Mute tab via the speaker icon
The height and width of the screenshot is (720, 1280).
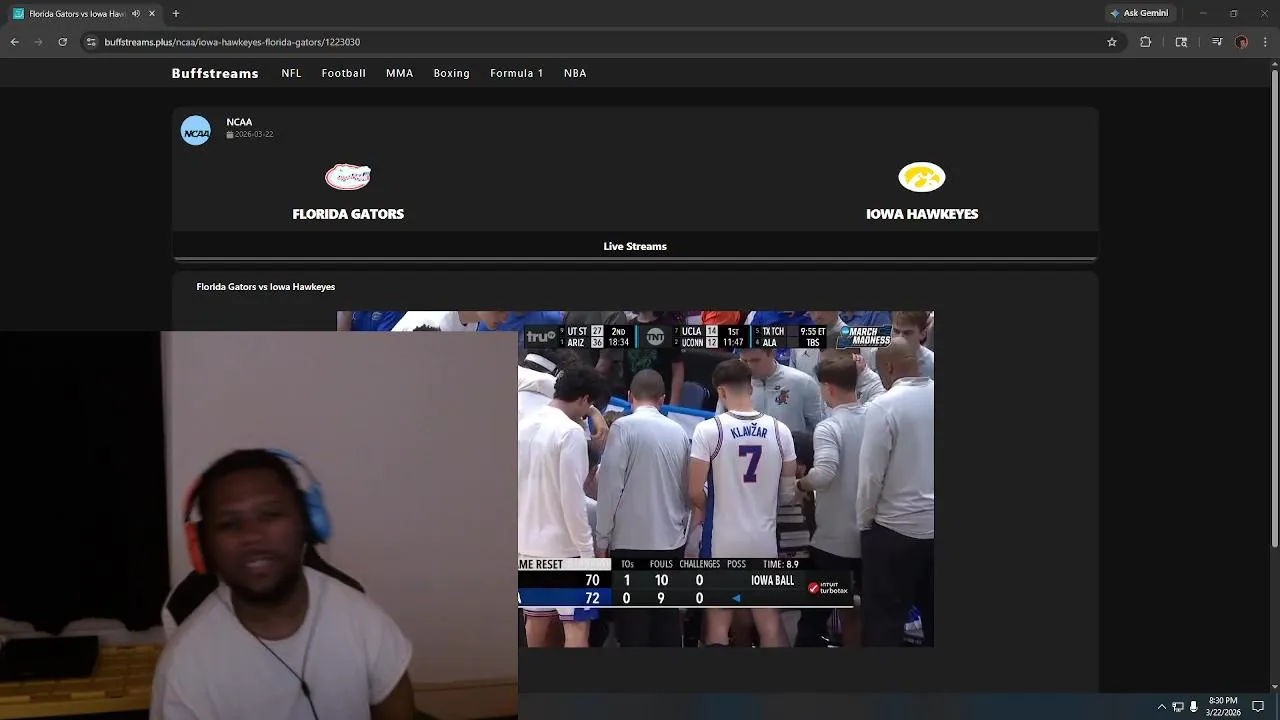[x=136, y=13]
